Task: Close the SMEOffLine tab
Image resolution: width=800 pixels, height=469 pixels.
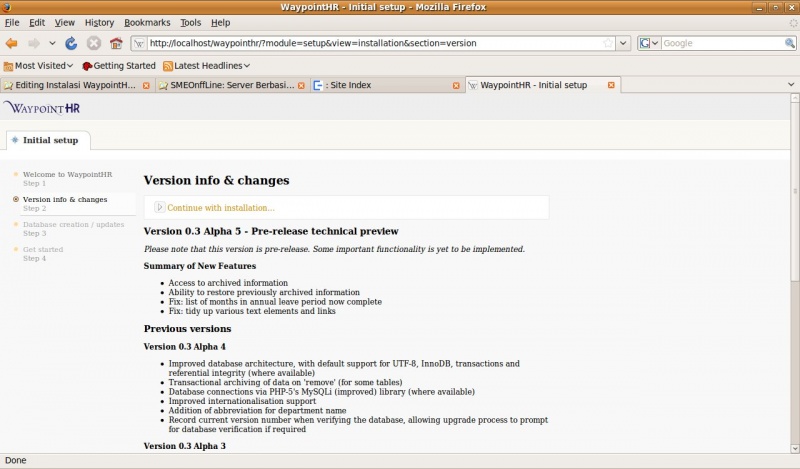Action: tap(302, 86)
